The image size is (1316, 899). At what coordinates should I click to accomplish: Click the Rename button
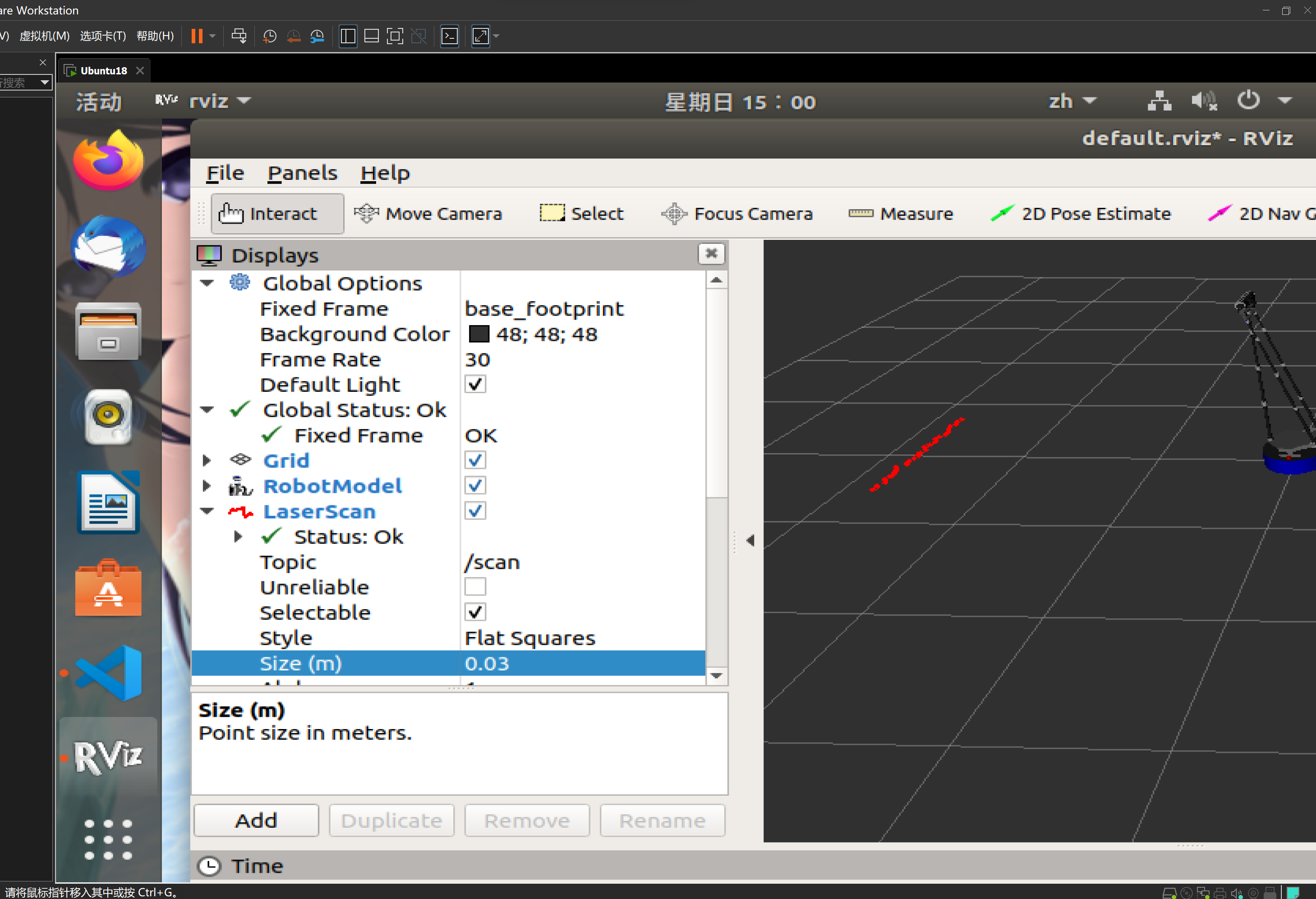pos(663,820)
